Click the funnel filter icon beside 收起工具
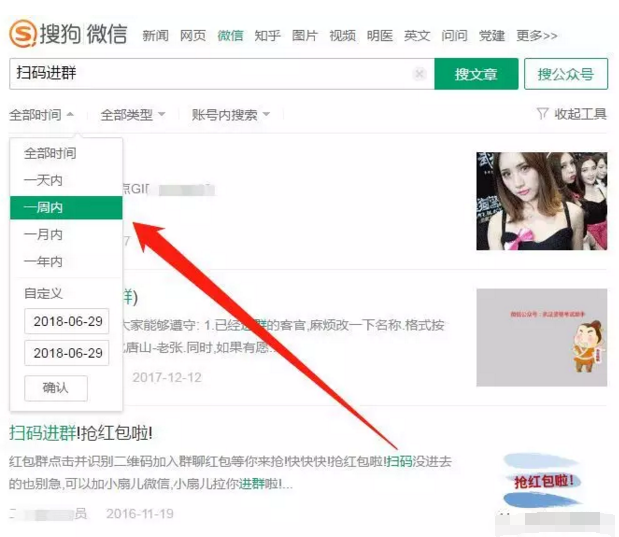 click(x=542, y=114)
